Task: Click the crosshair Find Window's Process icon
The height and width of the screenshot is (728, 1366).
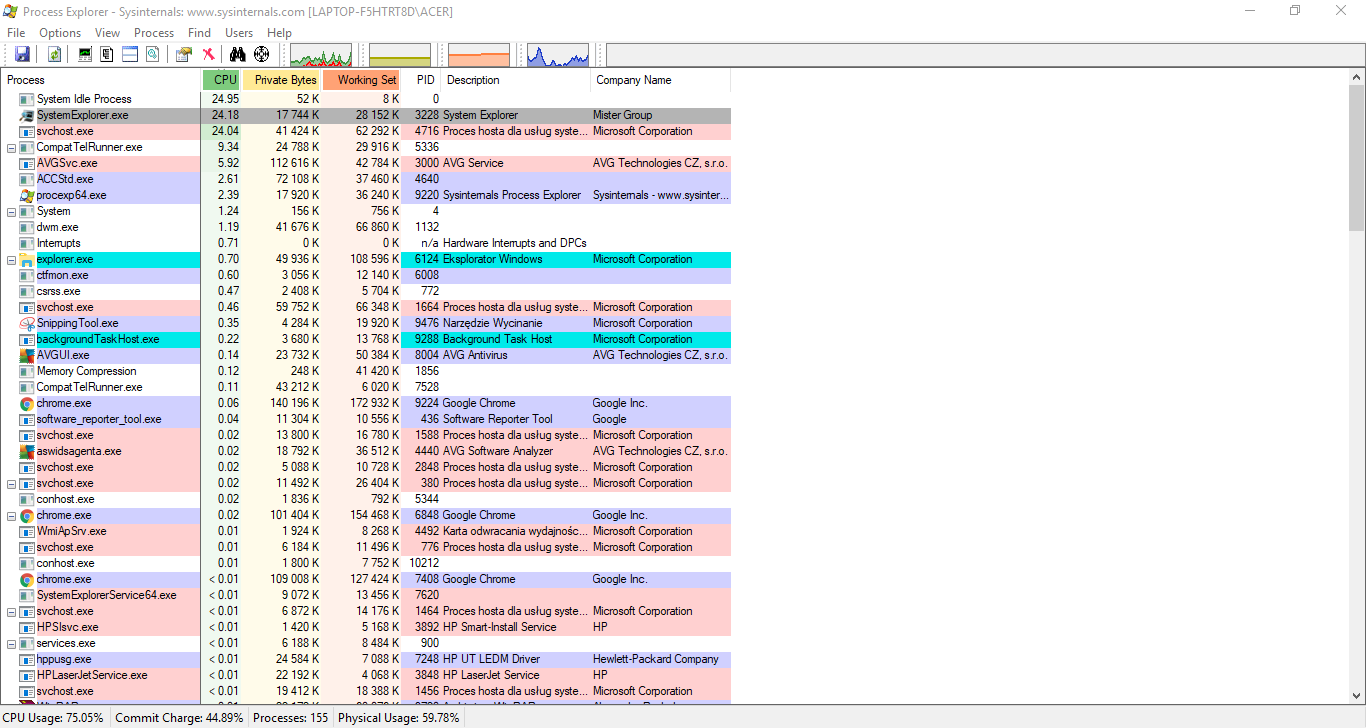Action: click(262, 54)
